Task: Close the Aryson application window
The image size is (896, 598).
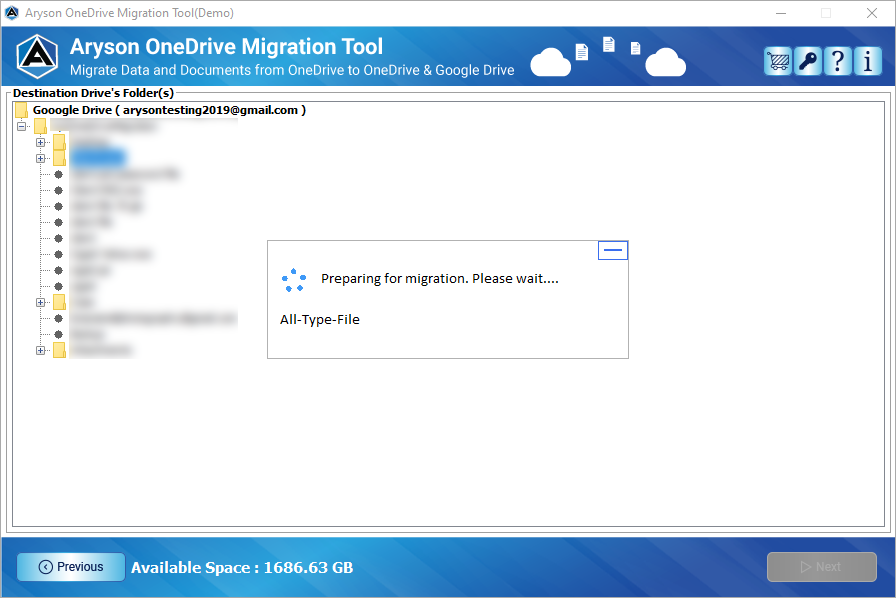Action: click(871, 13)
